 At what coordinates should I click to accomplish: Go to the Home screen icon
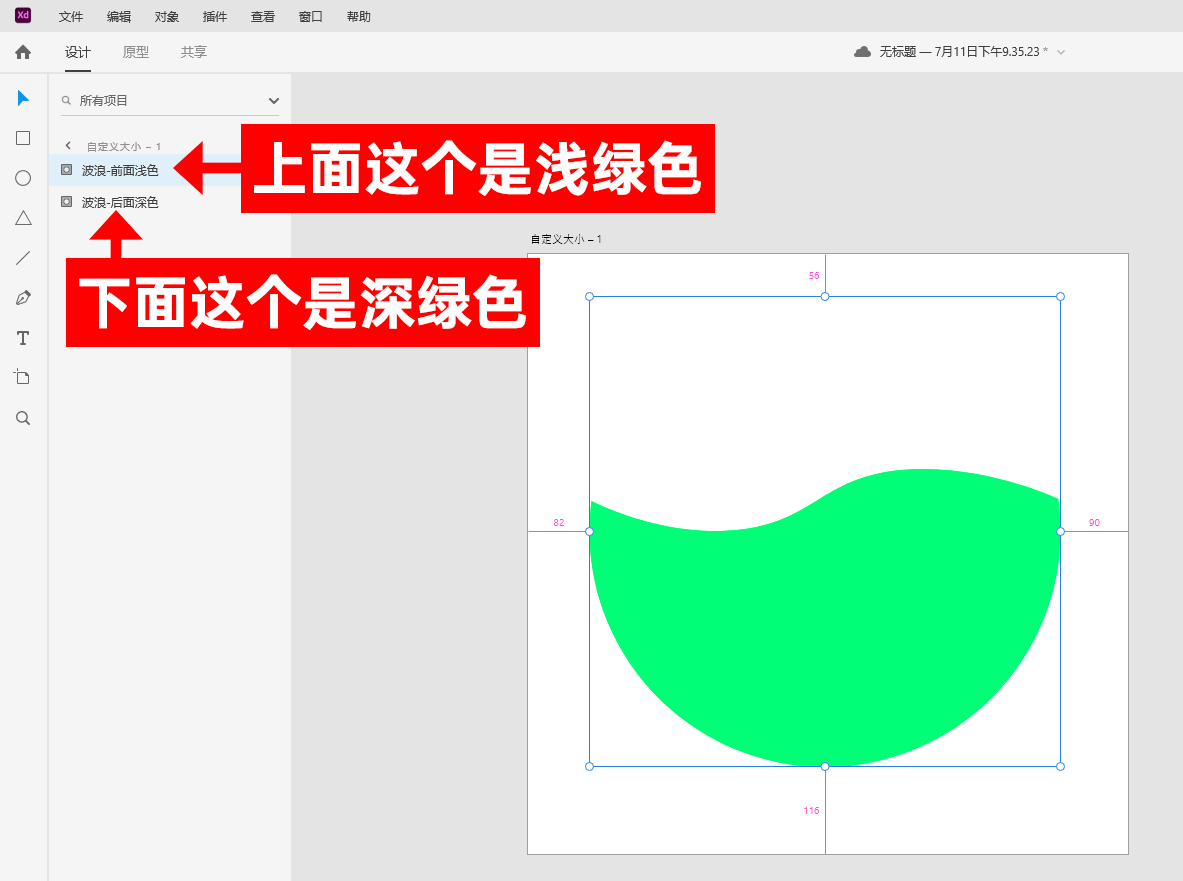[x=23, y=52]
